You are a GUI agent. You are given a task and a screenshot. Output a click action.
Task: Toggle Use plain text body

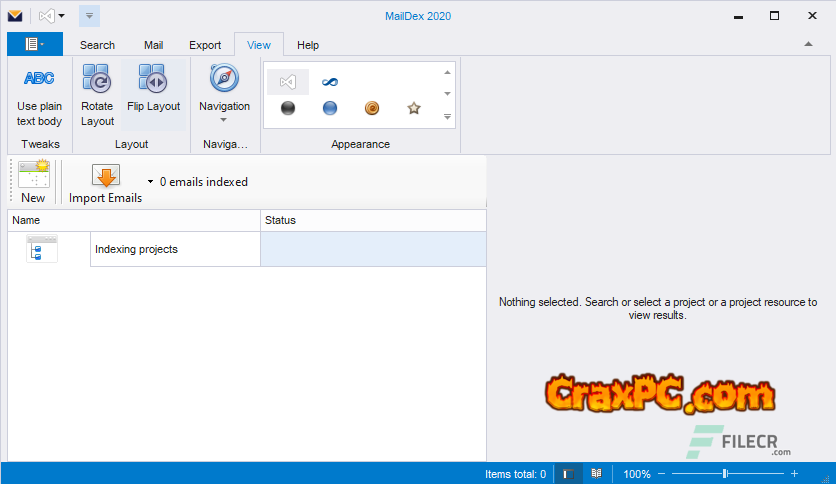(x=39, y=96)
